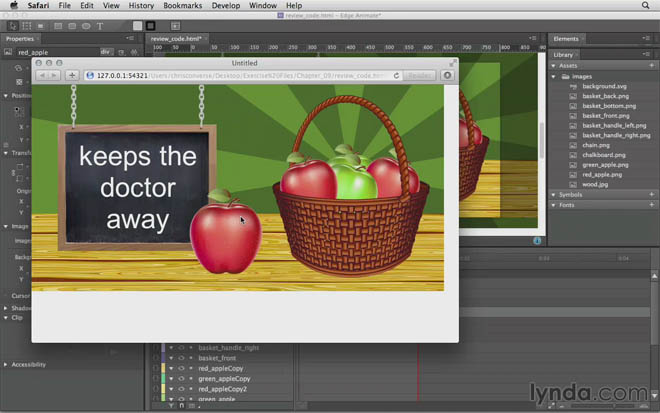Viewport: 660px width, 413px height.
Task: Open the Bookmarks menu
Action: (183, 5)
